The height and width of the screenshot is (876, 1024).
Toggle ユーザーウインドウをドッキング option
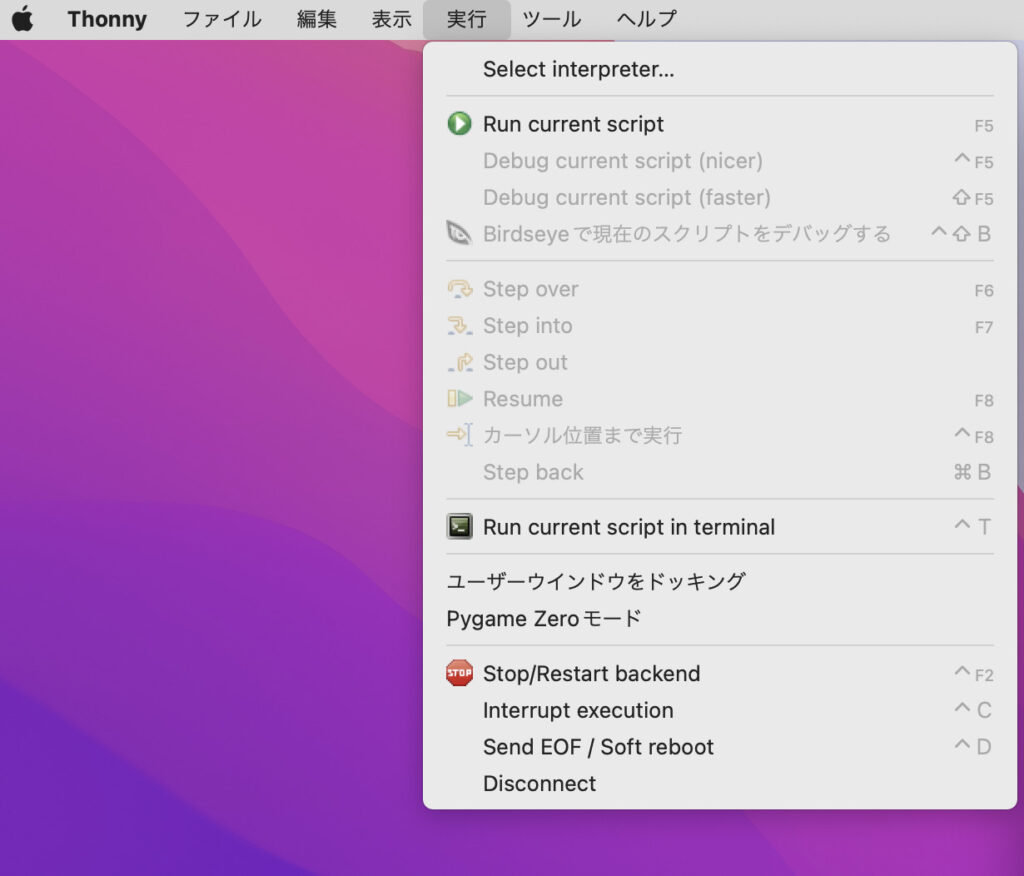tap(720, 581)
